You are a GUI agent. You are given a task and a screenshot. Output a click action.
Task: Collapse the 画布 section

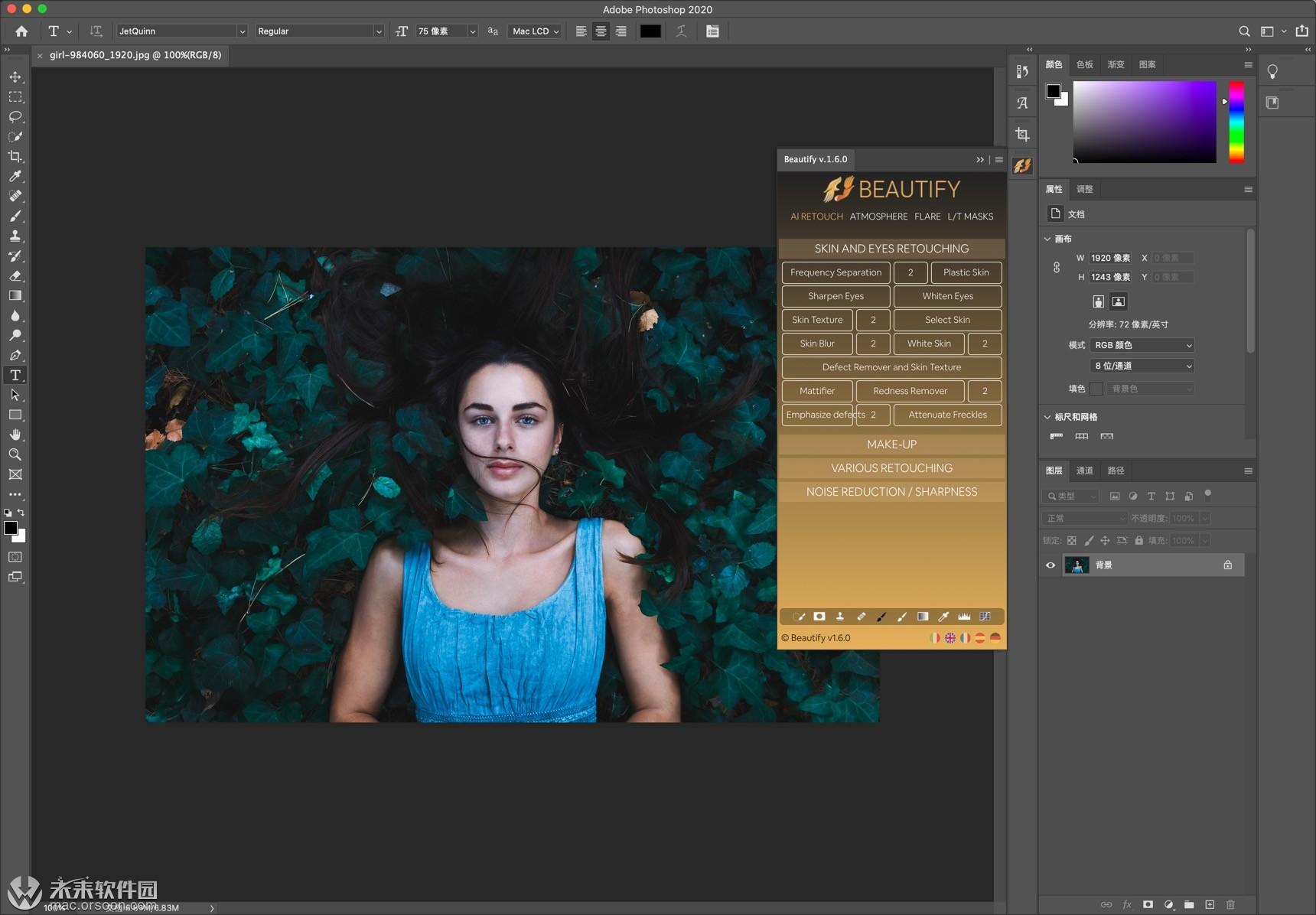pyautogui.click(x=1047, y=239)
